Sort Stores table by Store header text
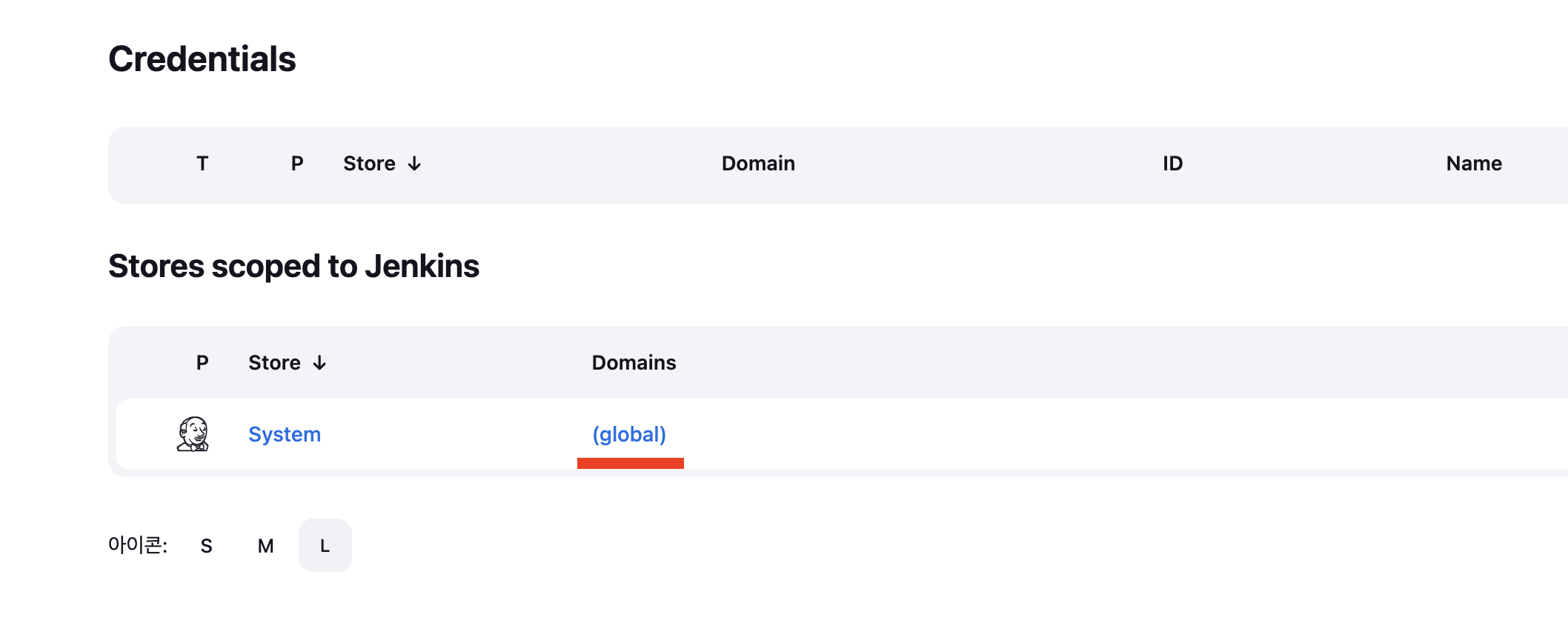The image size is (1568, 643). tap(274, 363)
